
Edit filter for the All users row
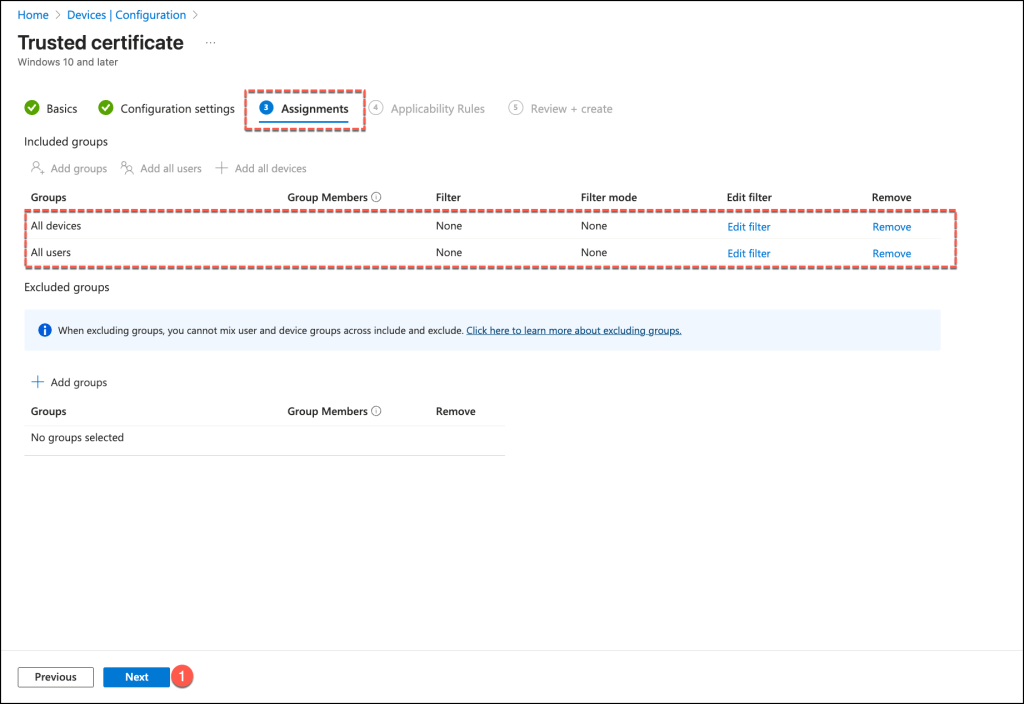[x=748, y=254]
